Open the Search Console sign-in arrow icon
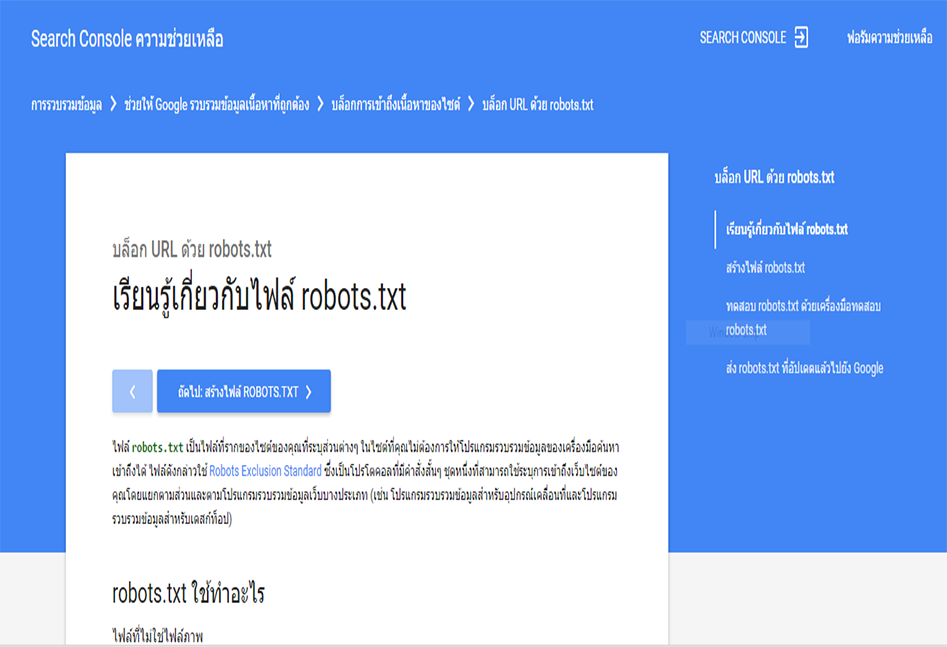The width and height of the screenshot is (947, 647). 801,37
